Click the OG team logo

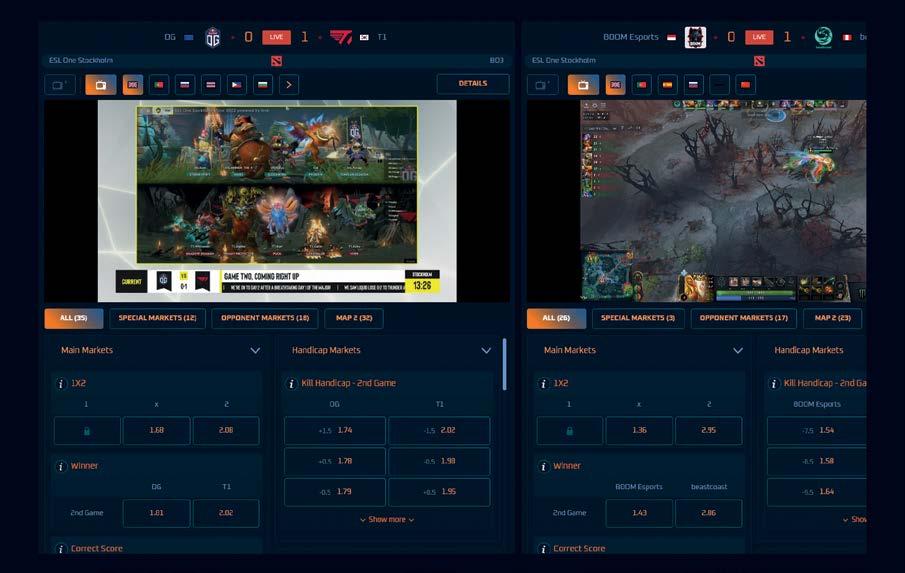213,38
